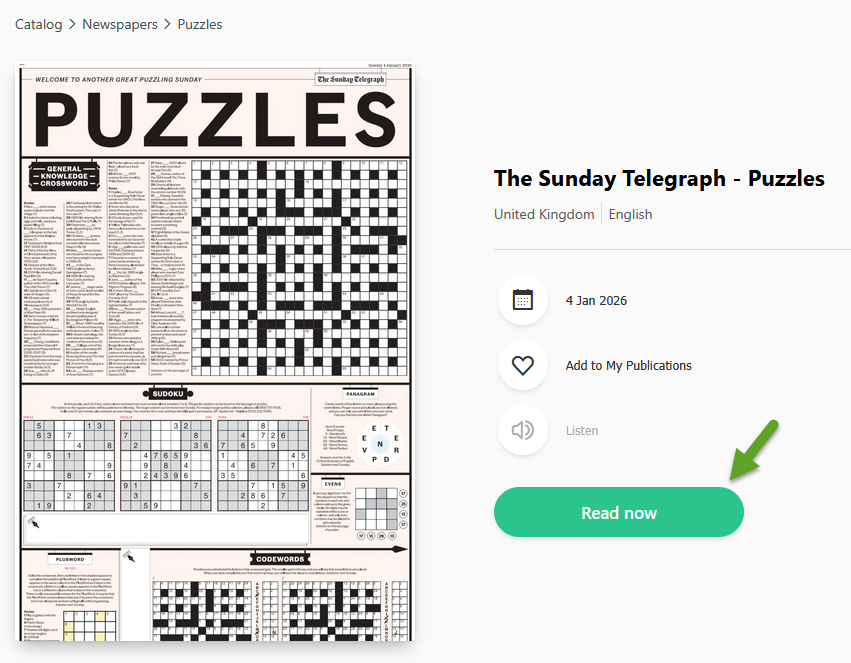Click the speaker Listen icon
851x663 pixels.
[x=522, y=430]
